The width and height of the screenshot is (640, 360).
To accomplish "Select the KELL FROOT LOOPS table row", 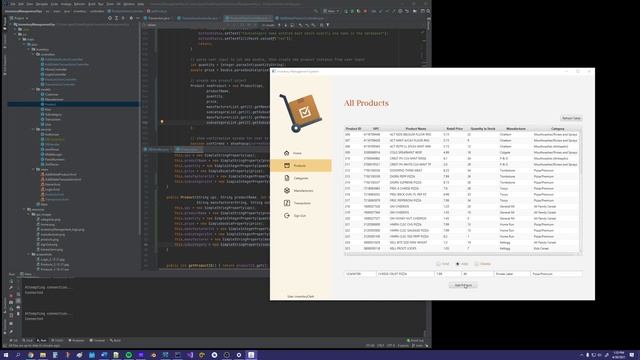I will 461,248.
